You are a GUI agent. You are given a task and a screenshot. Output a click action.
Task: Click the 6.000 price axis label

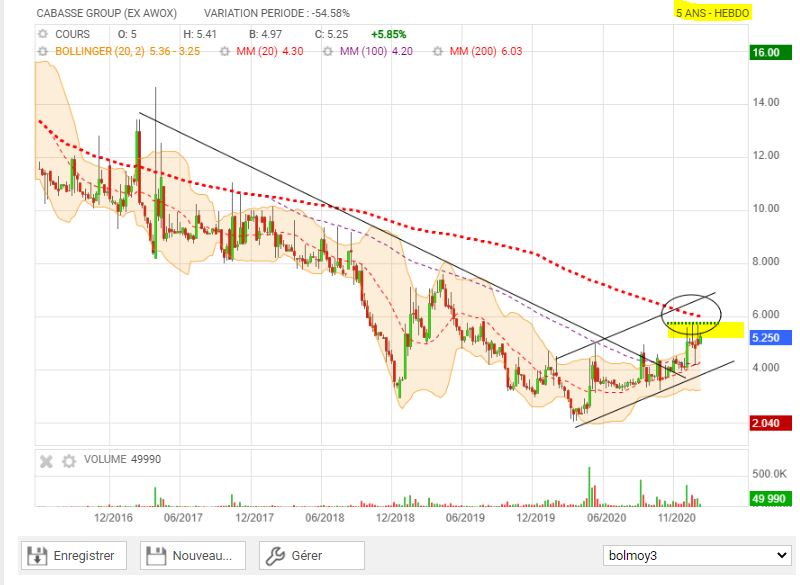[x=766, y=315]
